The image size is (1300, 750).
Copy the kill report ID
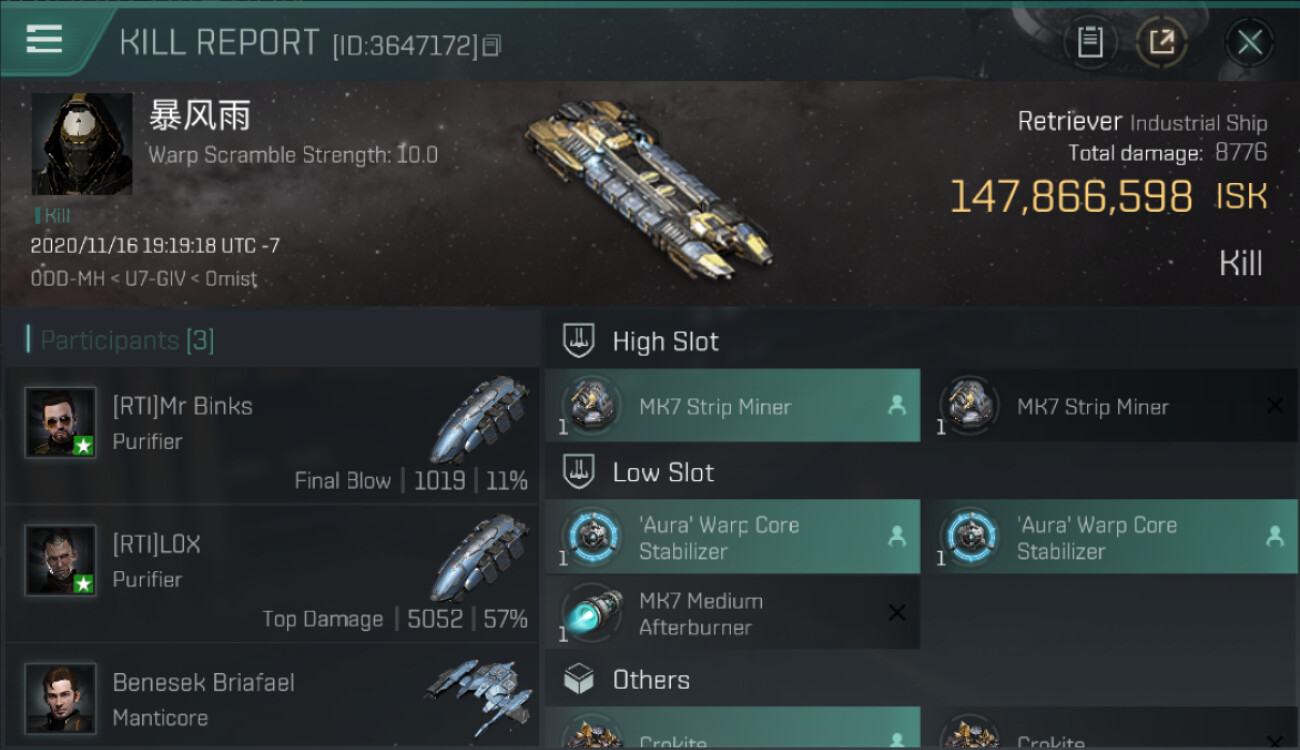491,45
